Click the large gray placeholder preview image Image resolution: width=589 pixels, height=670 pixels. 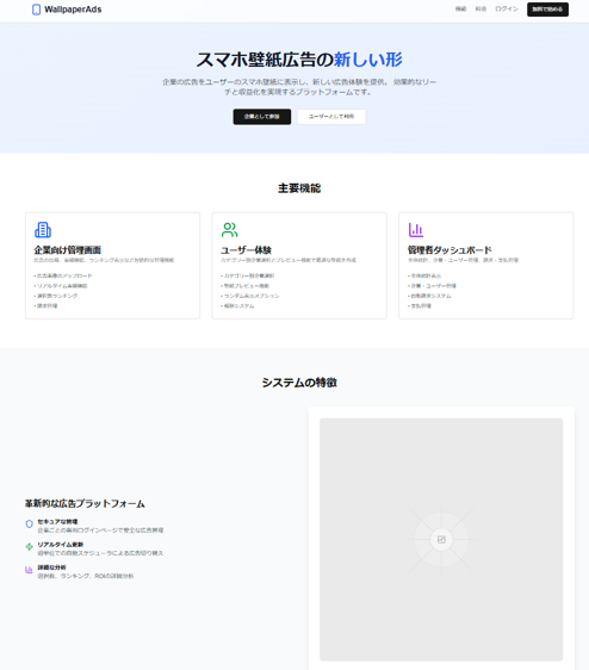(441, 539)
